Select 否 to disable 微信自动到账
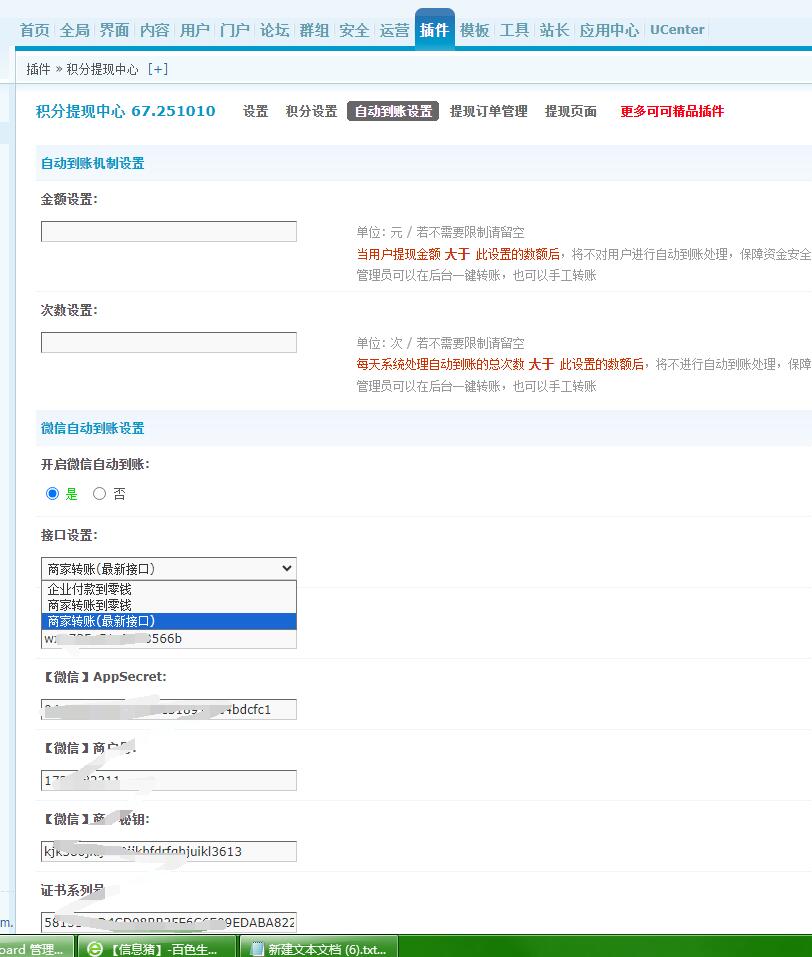Image resolution: width=812 pixels, height=957 pixels. point(99,494)
